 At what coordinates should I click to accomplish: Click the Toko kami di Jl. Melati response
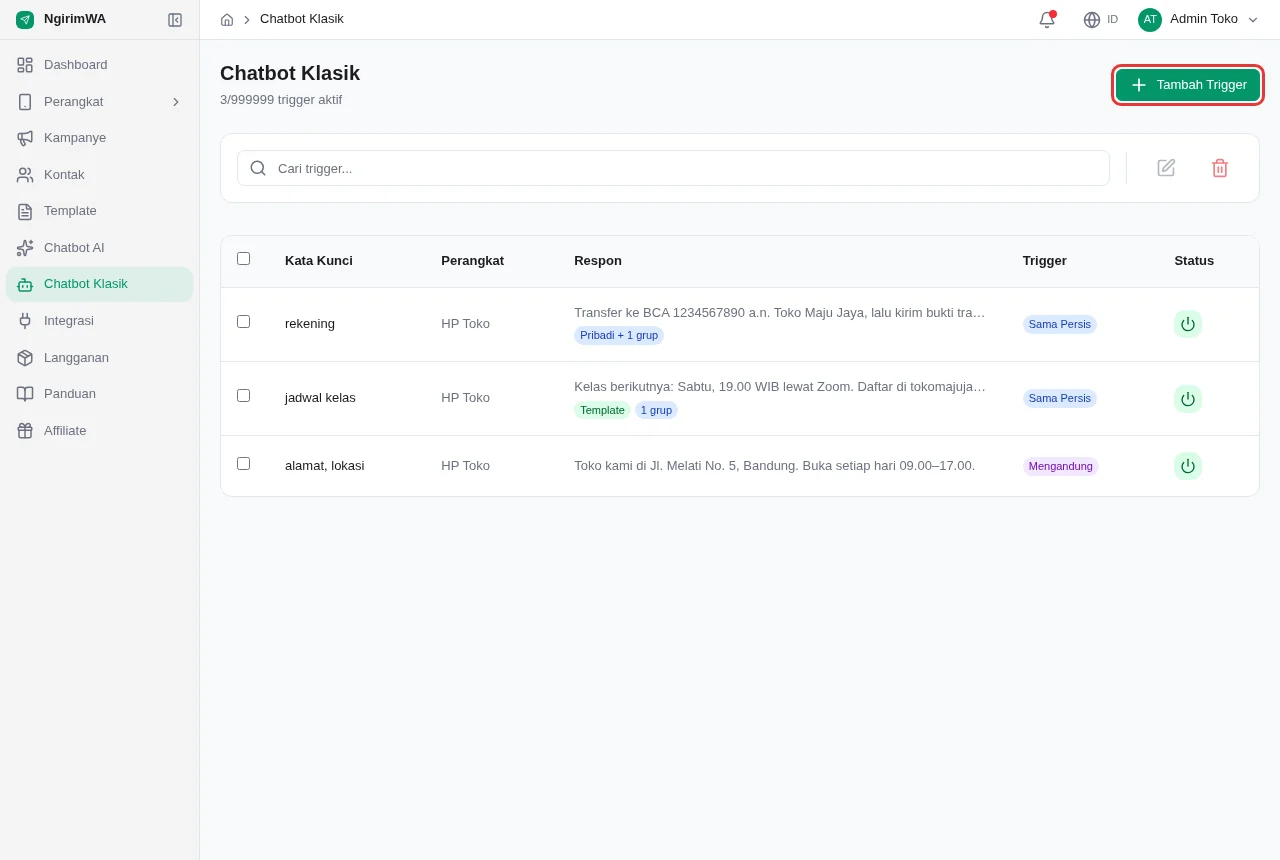tap(774, 466)
